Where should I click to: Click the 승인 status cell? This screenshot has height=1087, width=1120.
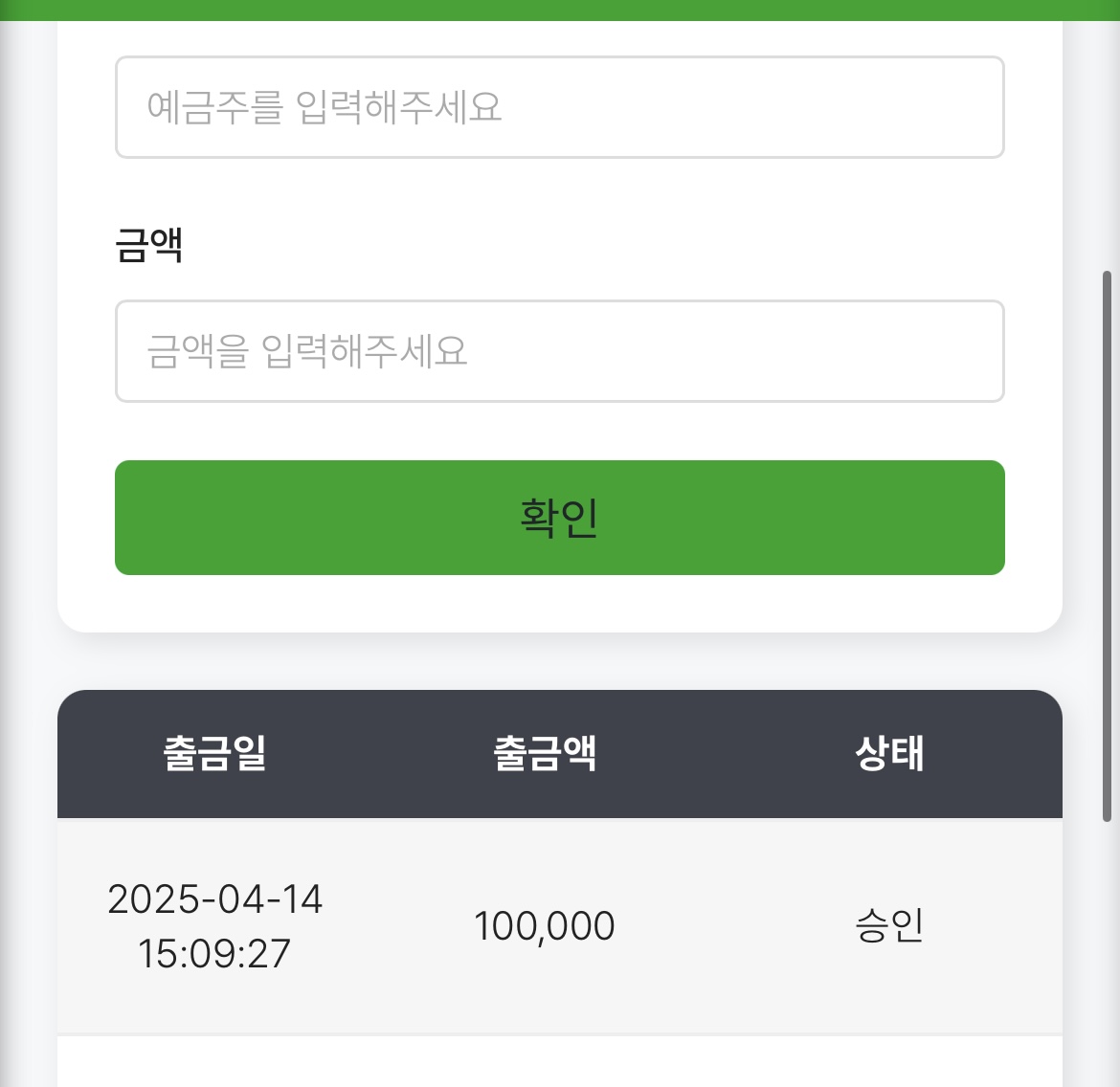click(x=889, y=926)
